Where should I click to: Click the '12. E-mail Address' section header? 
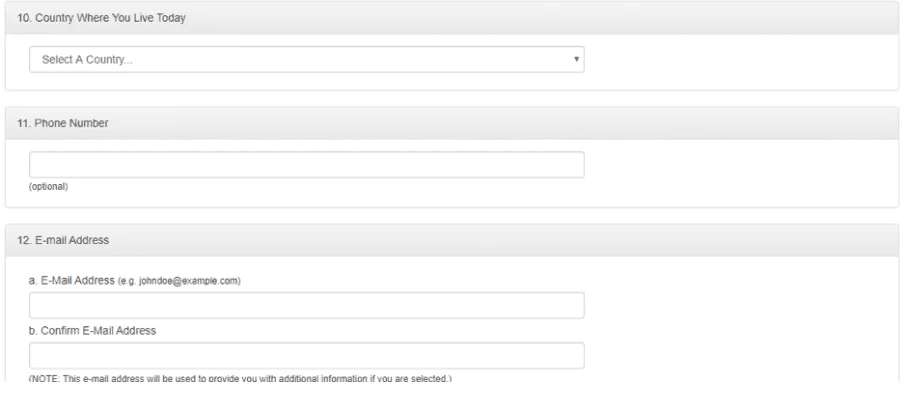click(x=63, y=240)
